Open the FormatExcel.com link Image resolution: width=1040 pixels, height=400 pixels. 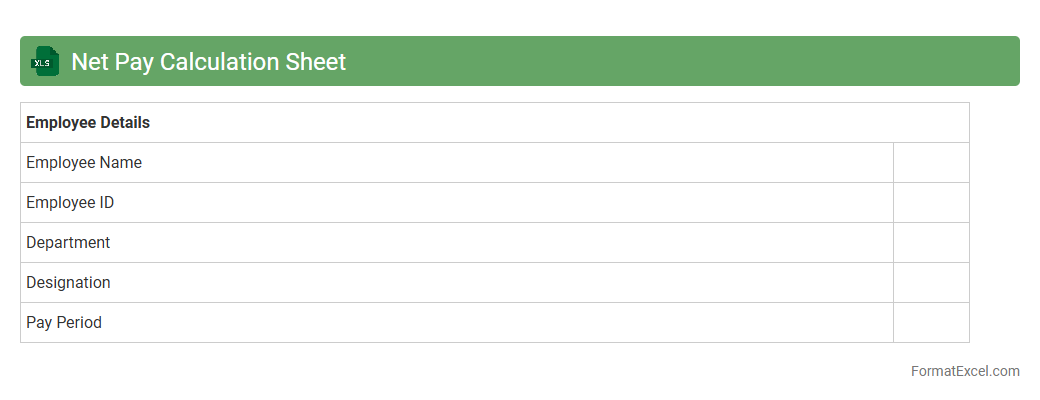click(965, 371)
